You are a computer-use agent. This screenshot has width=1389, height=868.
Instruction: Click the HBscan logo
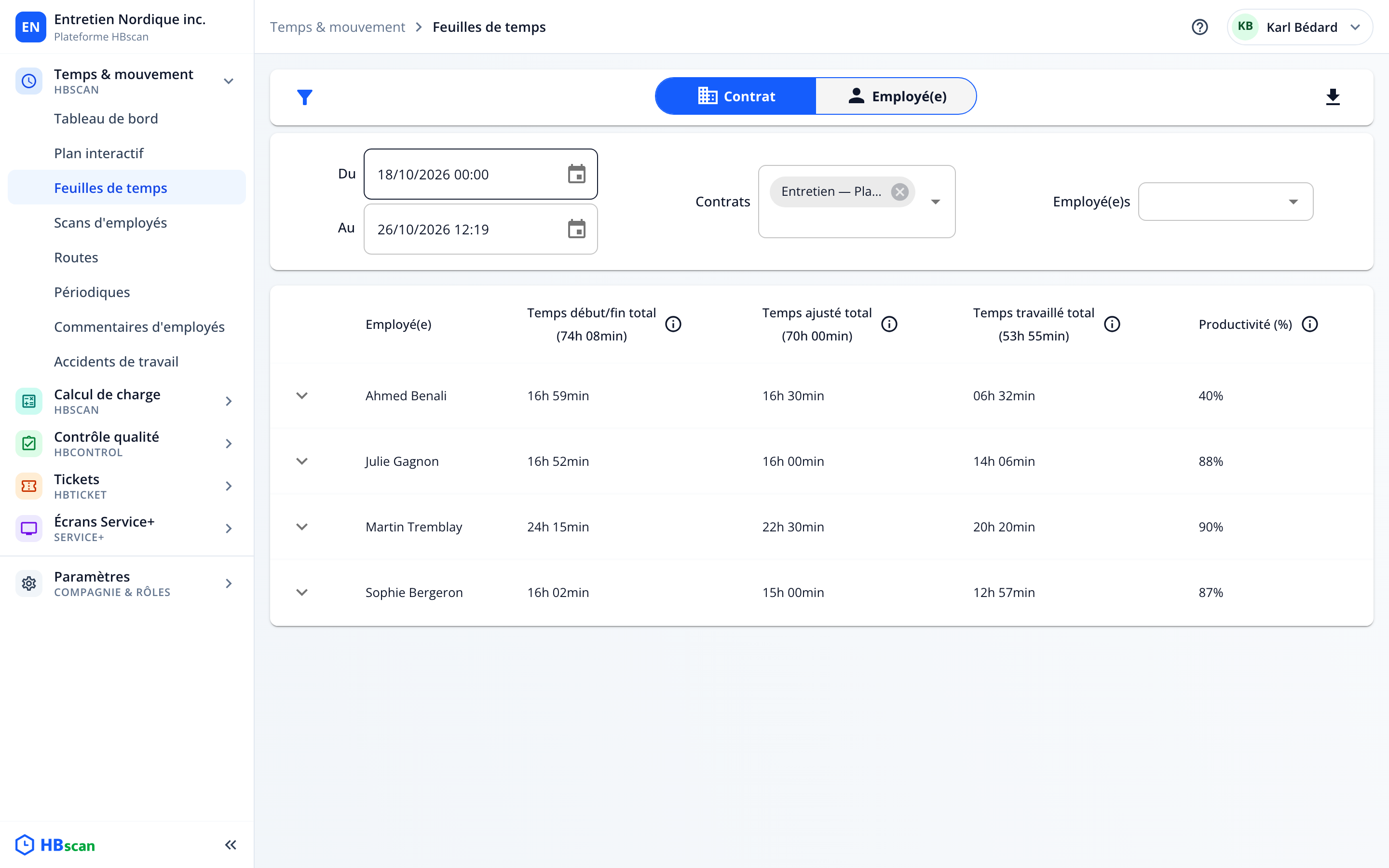point(55,845)
